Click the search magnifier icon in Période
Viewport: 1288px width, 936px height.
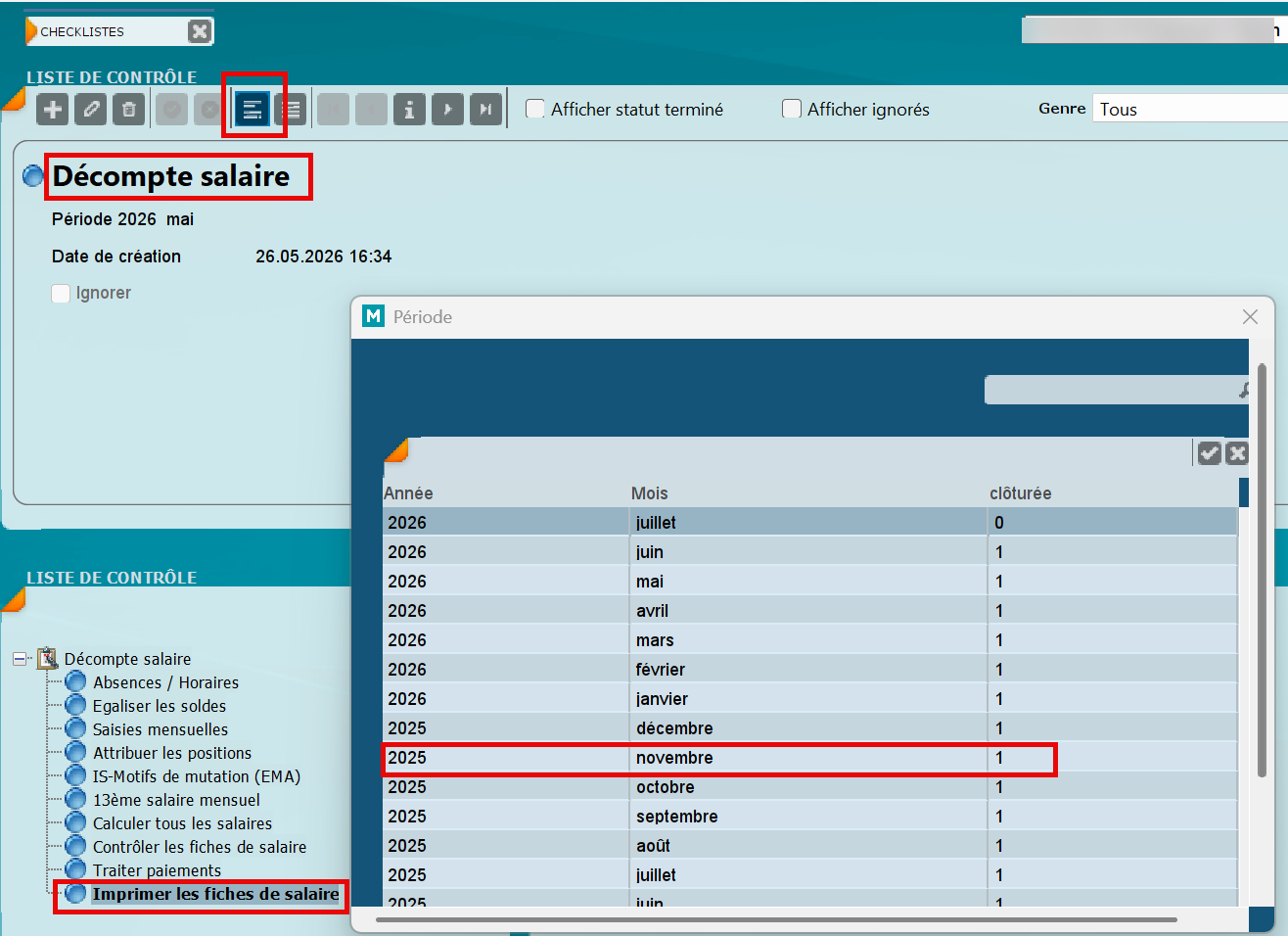point(1245,390)
